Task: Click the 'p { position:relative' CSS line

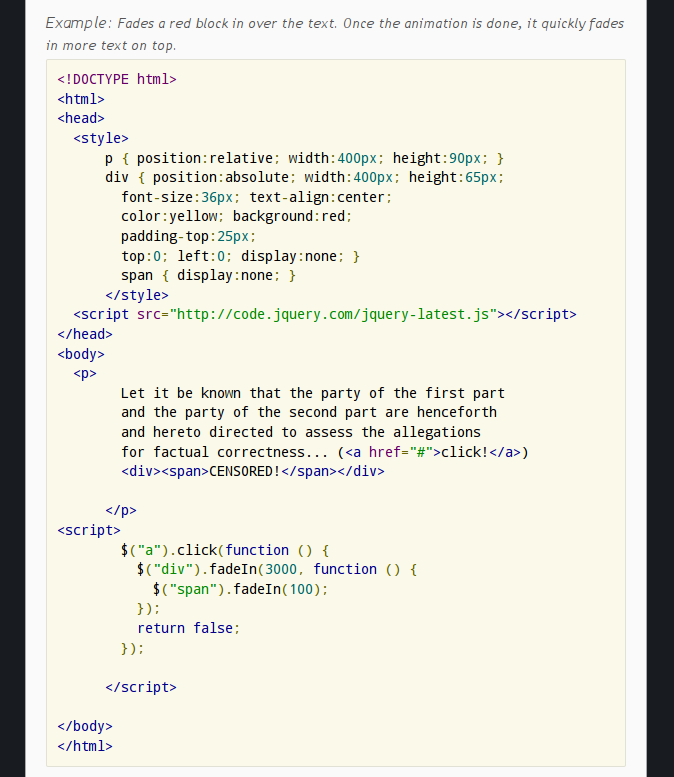Action: tap(304, 158)
